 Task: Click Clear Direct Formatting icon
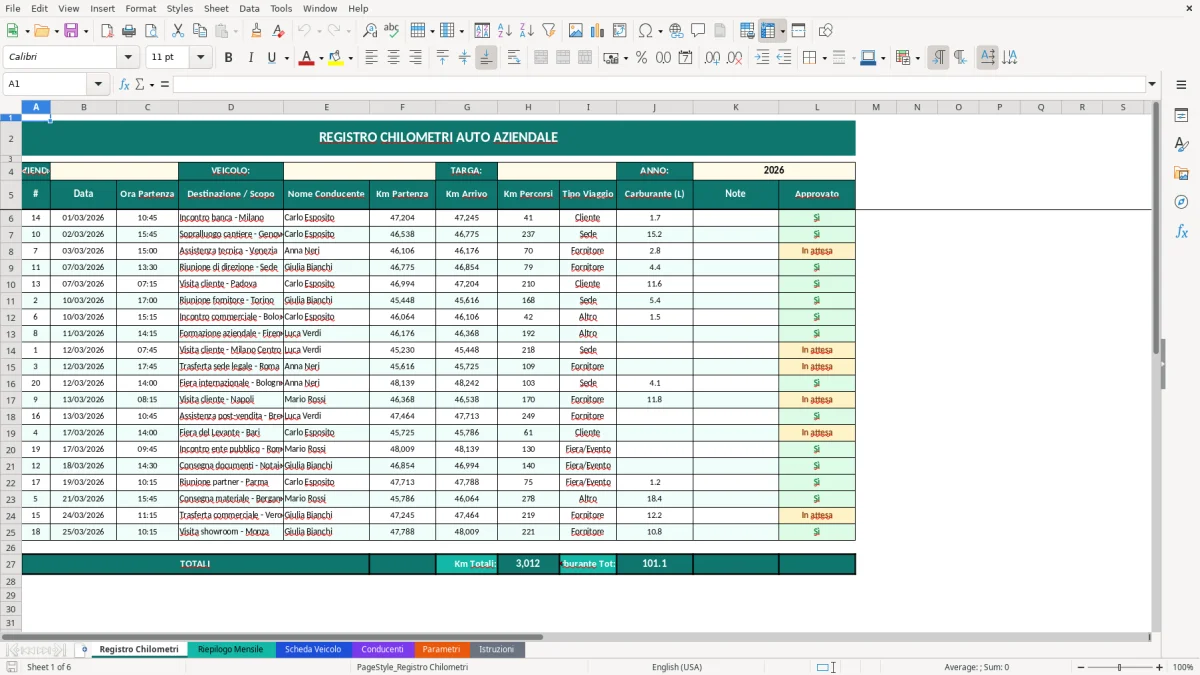pos(277,31)
